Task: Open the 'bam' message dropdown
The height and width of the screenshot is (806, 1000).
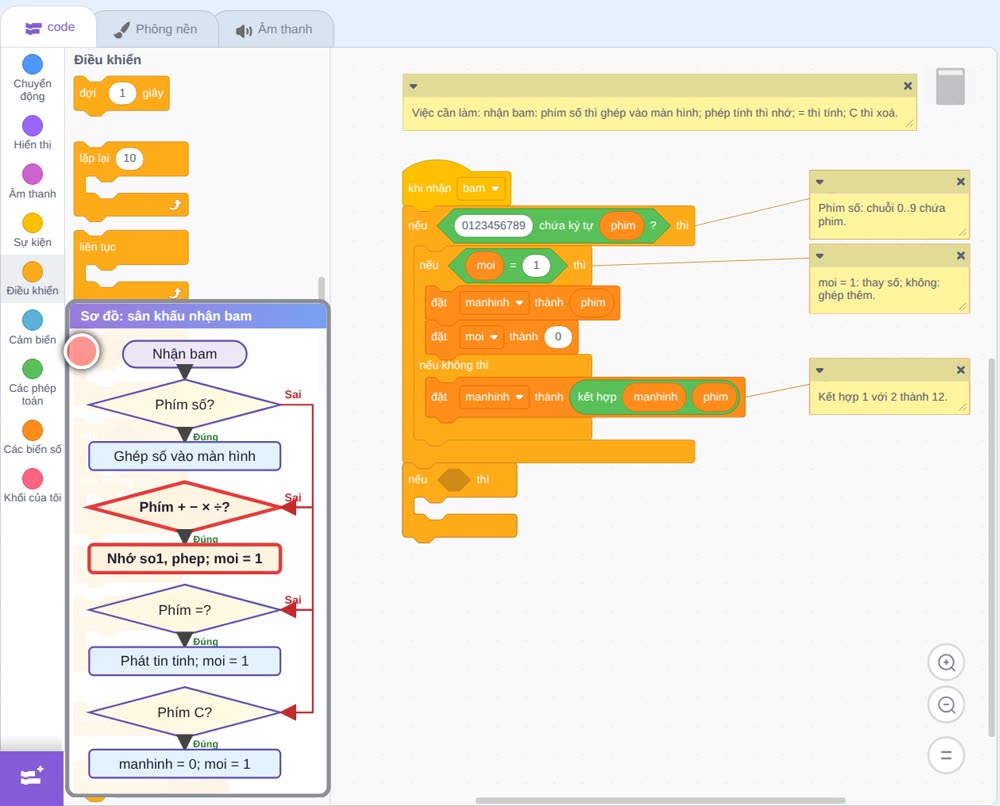Action: [482, 188]
